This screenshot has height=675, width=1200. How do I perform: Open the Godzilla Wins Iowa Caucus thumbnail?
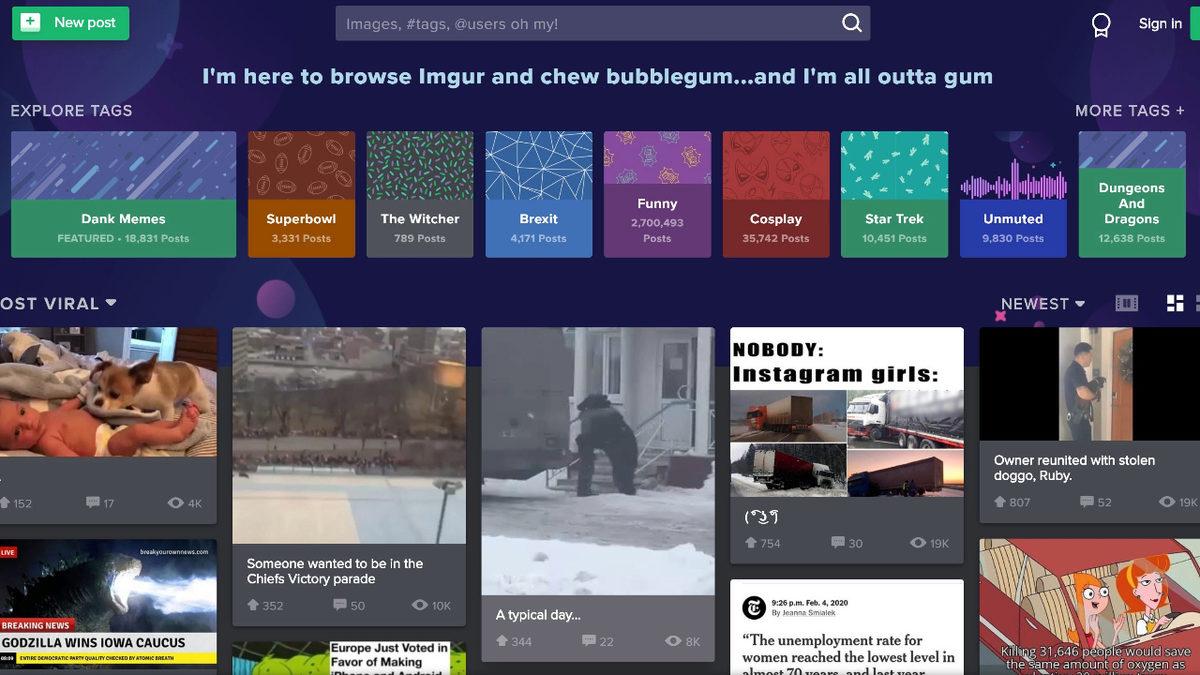click(x=108, y=603)
